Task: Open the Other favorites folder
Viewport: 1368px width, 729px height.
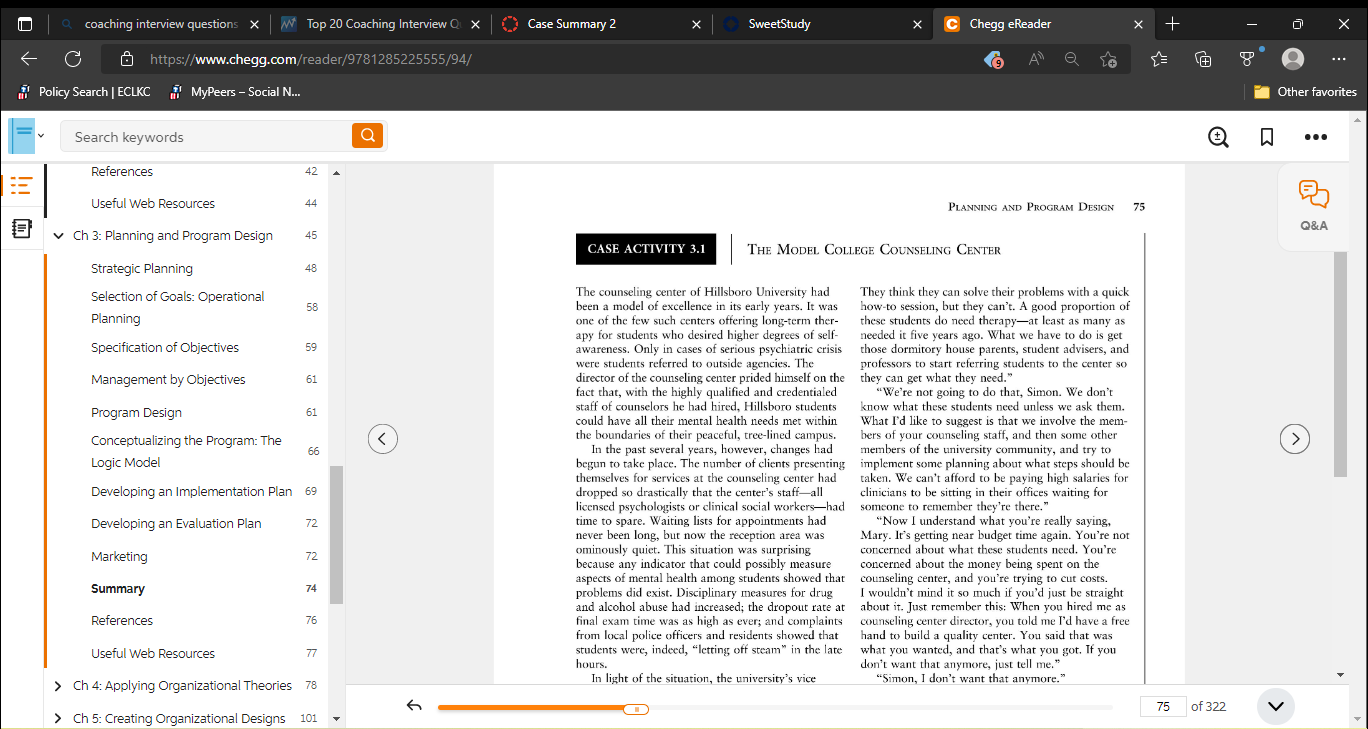Action: [1306, 92]
